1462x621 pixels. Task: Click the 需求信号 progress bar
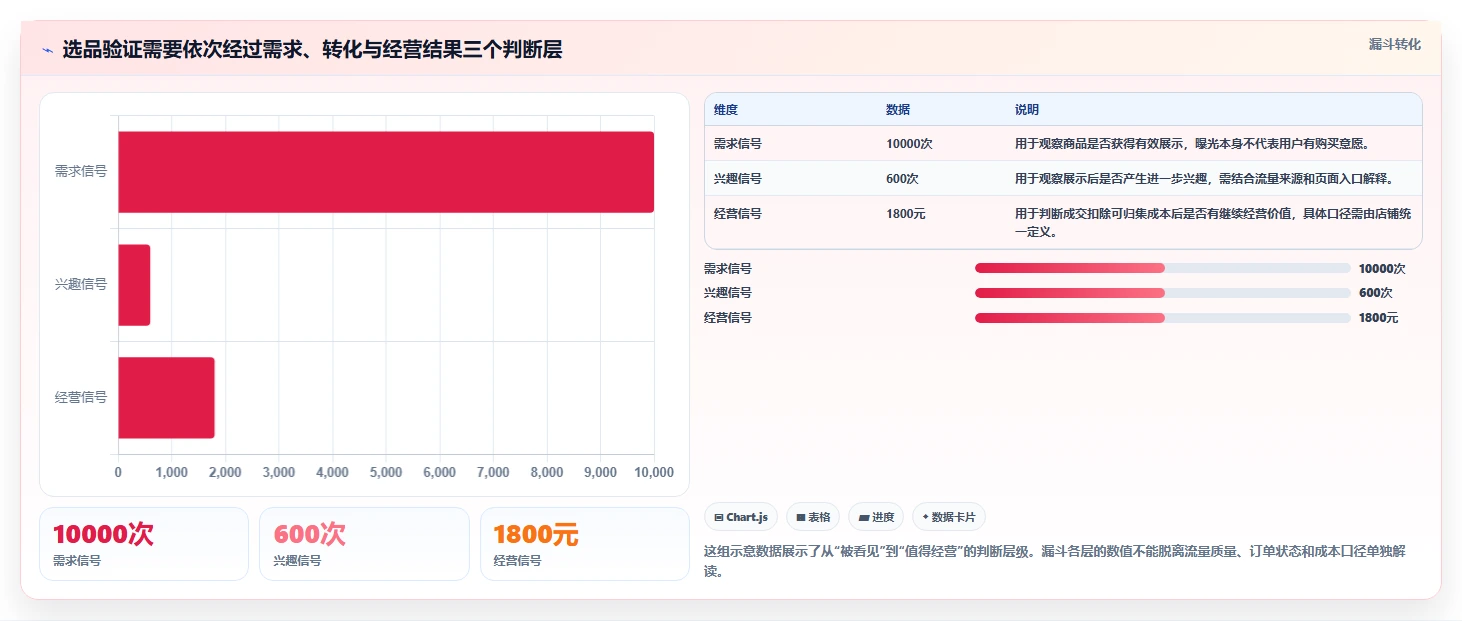(1163, 268)
